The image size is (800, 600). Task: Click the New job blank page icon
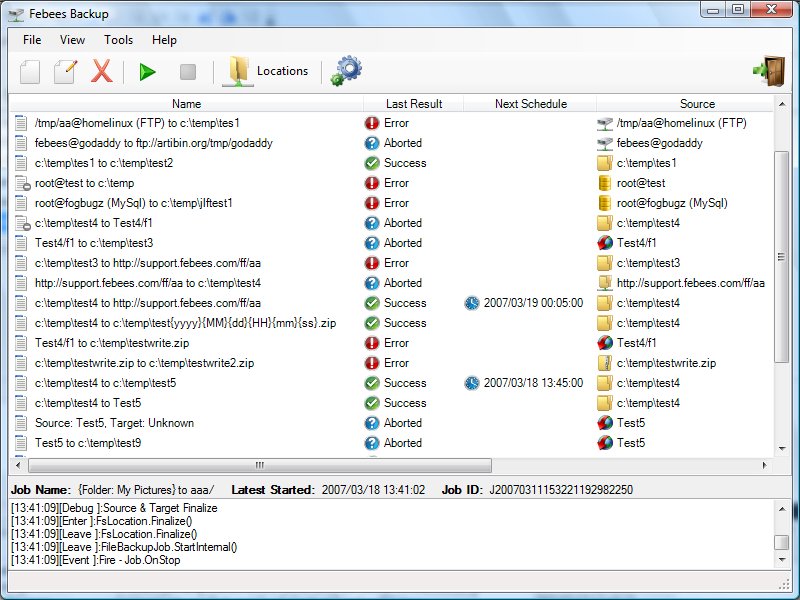tap(31, 71)
